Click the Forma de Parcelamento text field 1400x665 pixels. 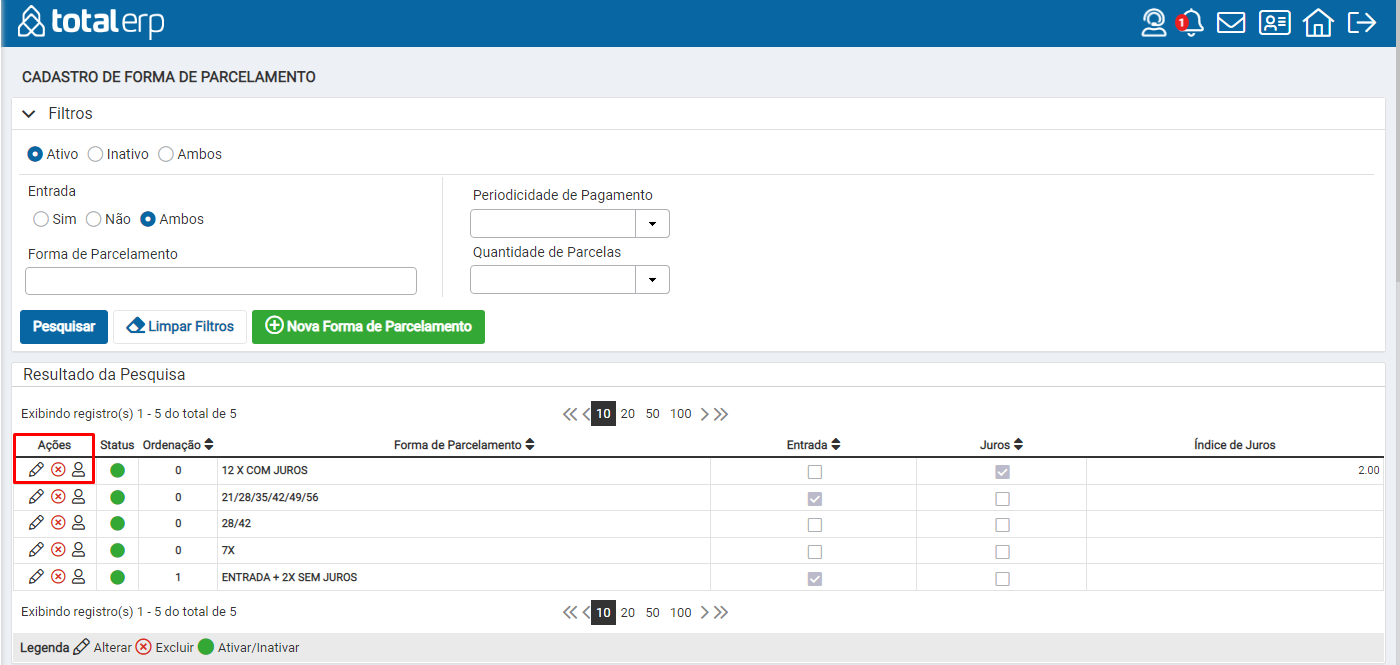[221, 281]
